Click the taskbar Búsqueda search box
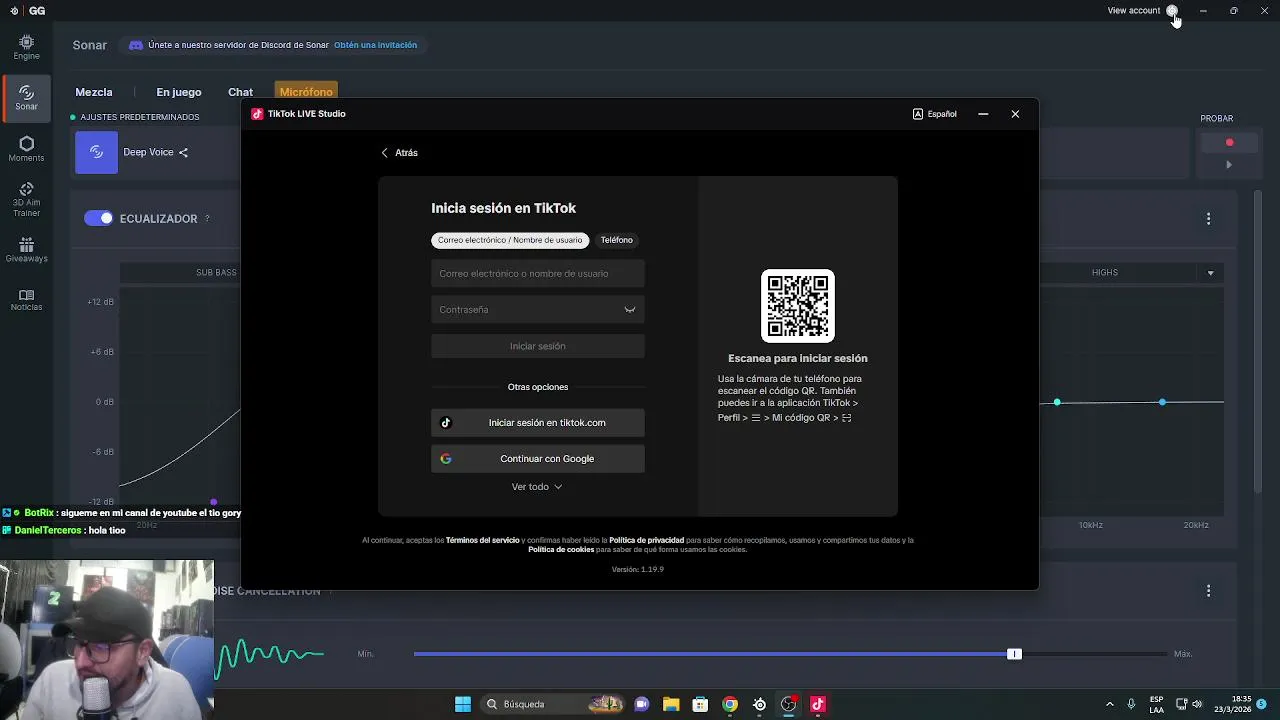This screenshot has width=1280, height=720. click(553, 704)
